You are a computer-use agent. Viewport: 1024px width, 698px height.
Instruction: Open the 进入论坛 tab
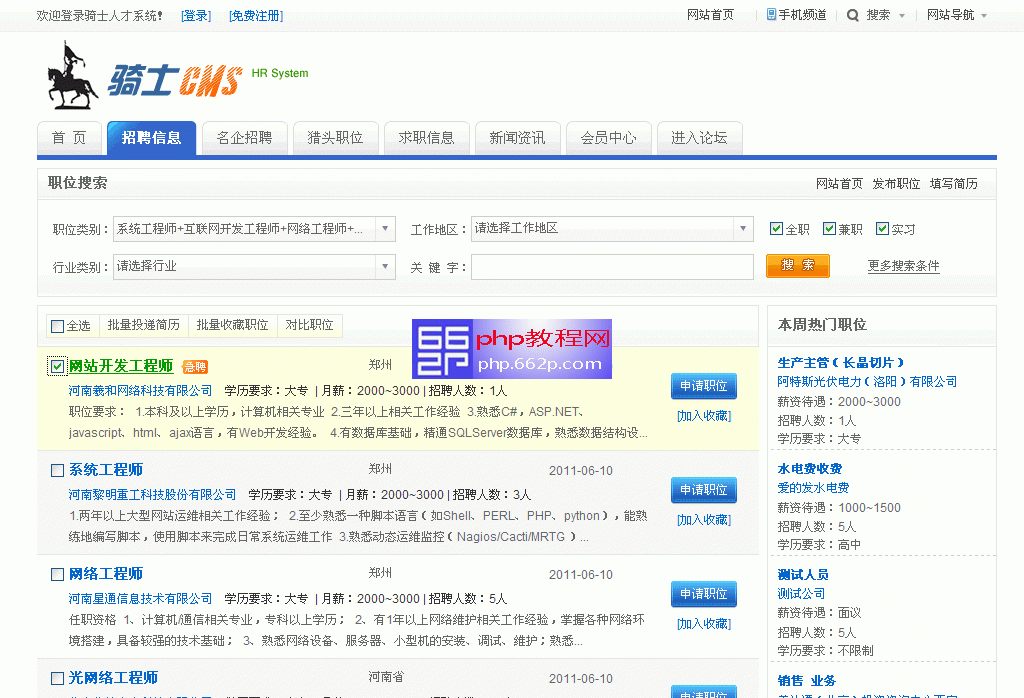[x=699, y=138]
